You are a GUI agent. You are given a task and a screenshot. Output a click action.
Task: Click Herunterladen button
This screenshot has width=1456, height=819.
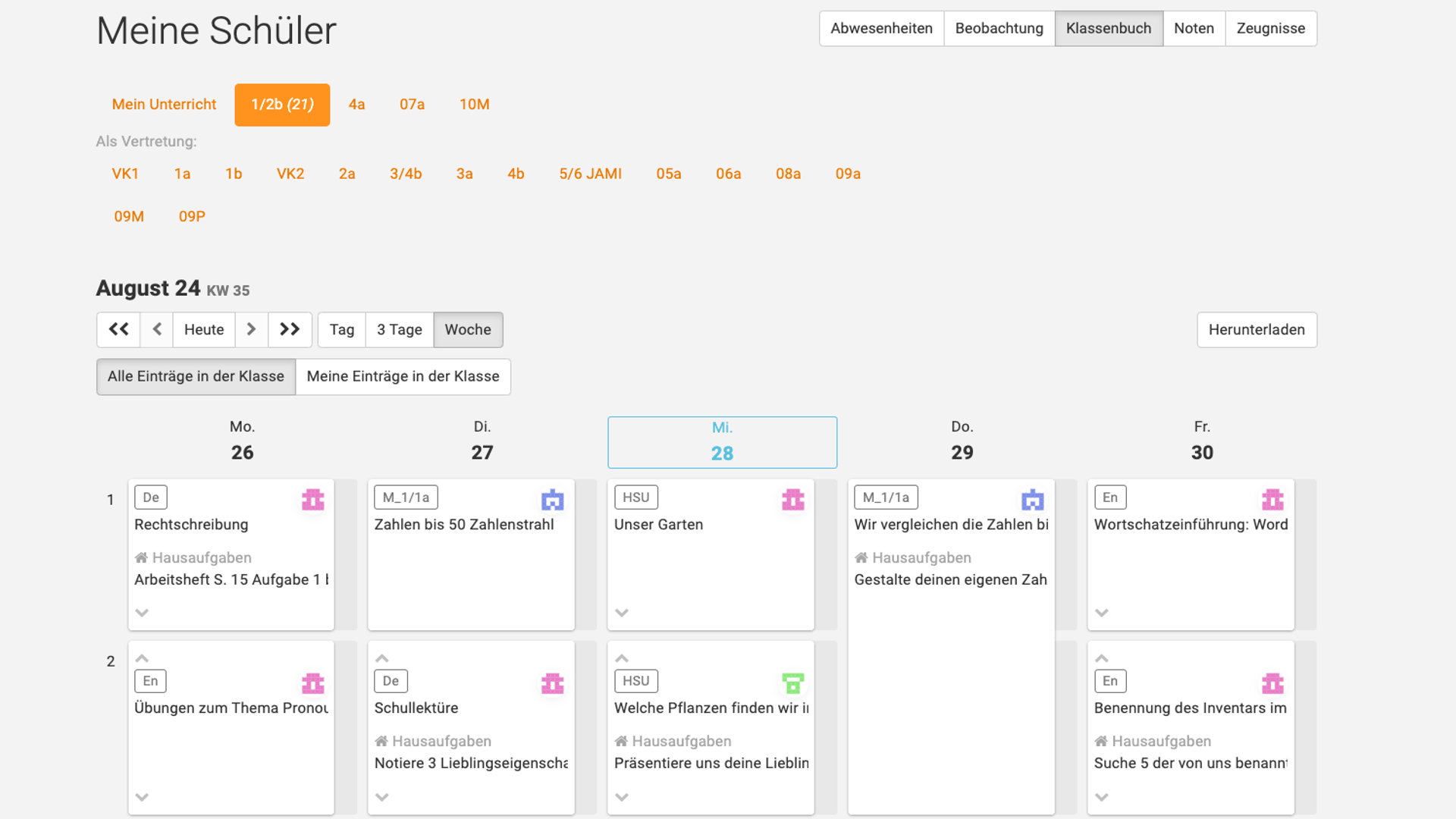click(x=1256, y=329)
